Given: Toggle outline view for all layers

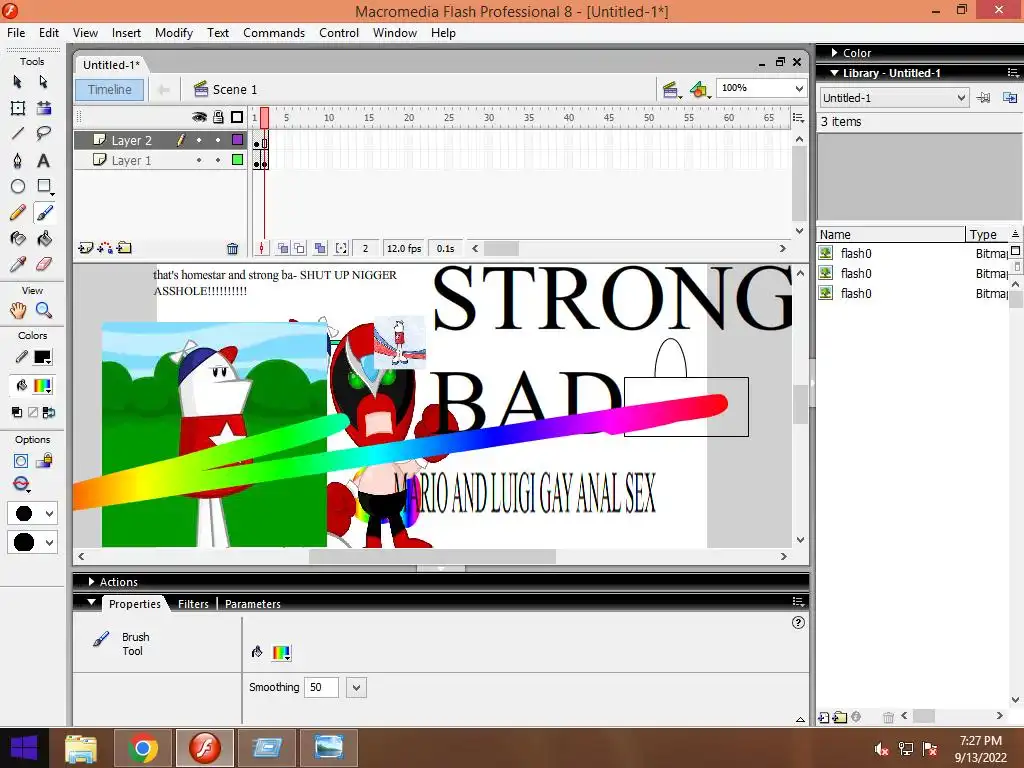Looking at the screenshot, I should point(237,117).
